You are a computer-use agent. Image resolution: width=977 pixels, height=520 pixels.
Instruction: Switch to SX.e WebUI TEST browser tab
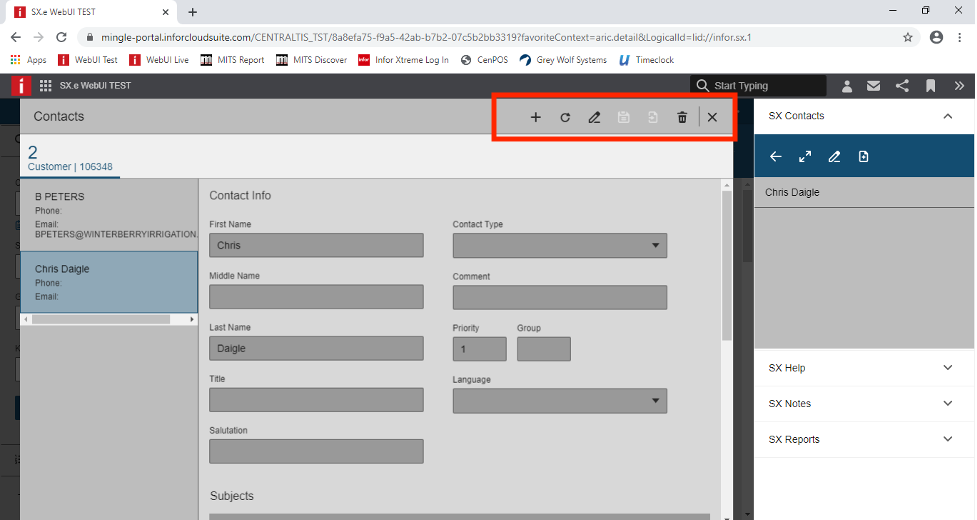93,12
